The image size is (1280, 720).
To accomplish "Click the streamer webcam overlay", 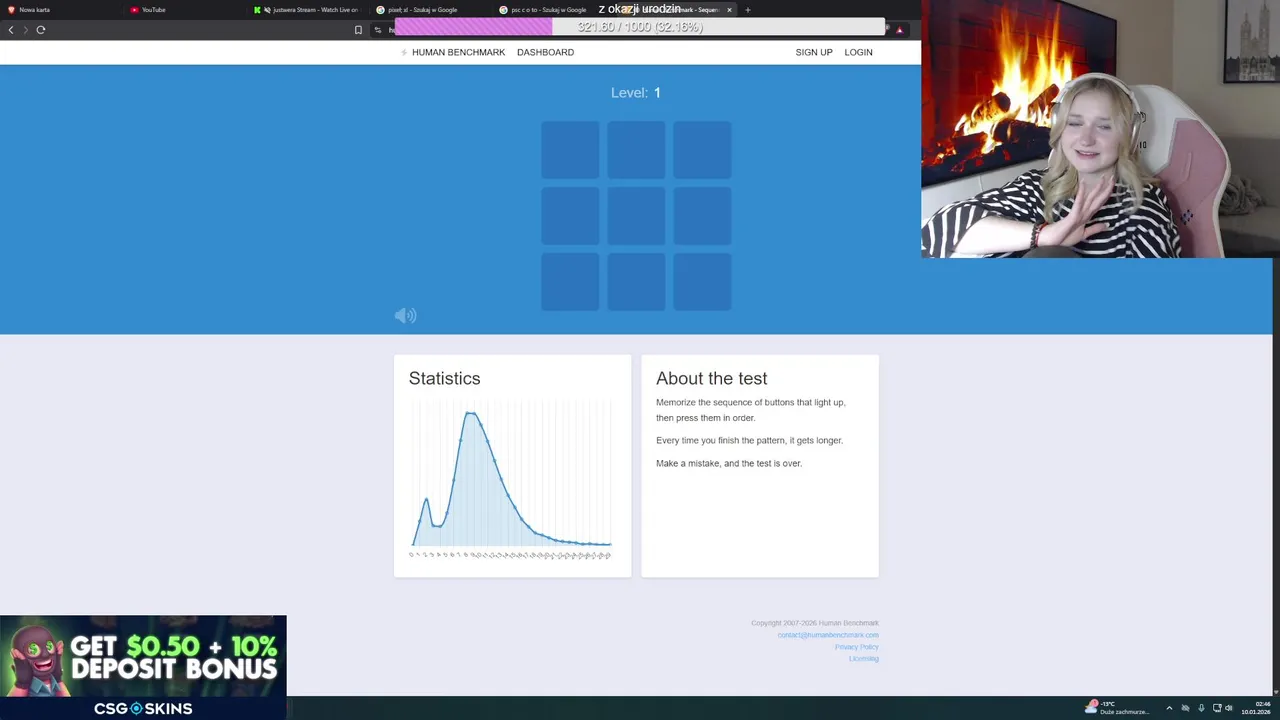I will (1100, 129).
